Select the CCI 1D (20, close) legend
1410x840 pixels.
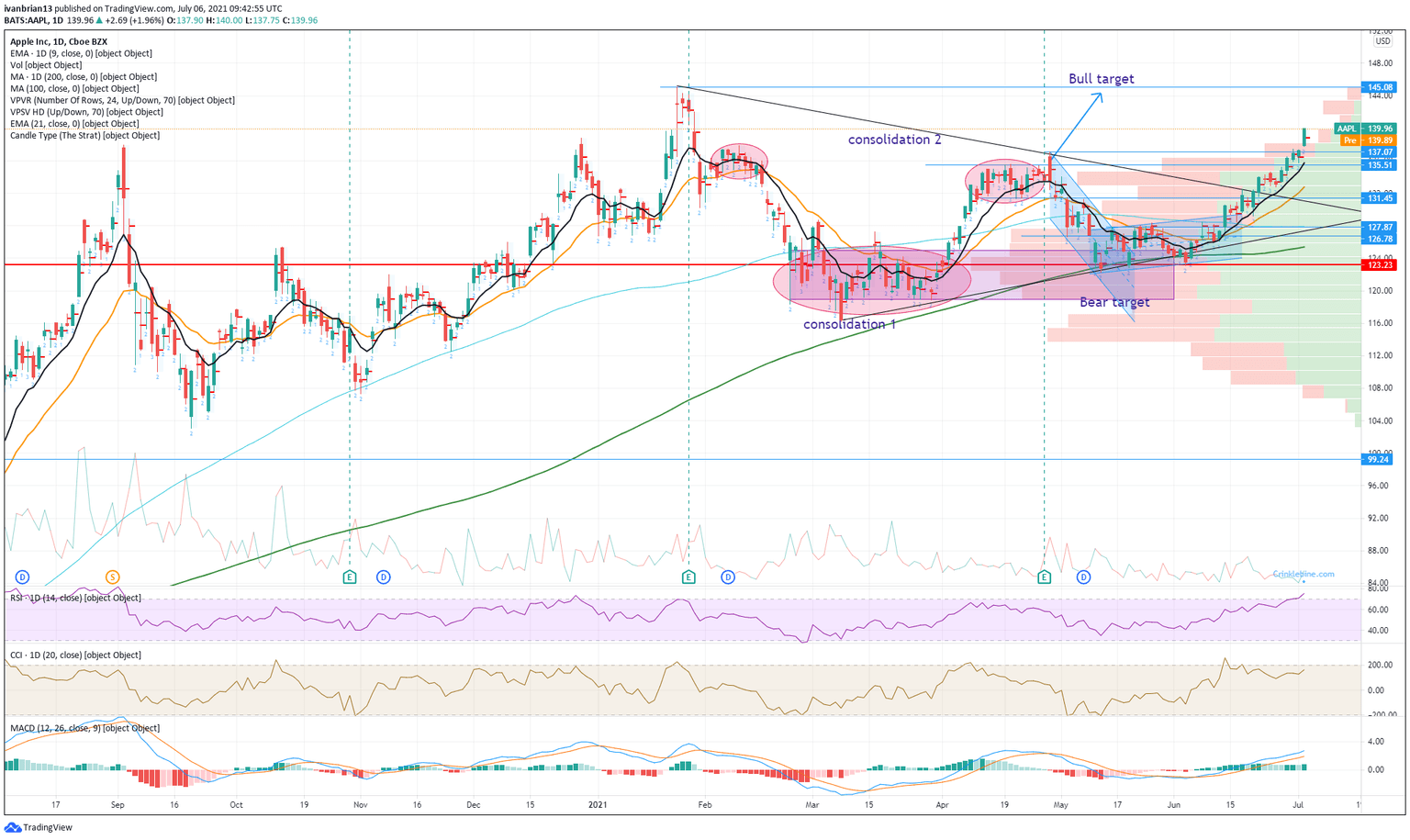pos(75,655)
